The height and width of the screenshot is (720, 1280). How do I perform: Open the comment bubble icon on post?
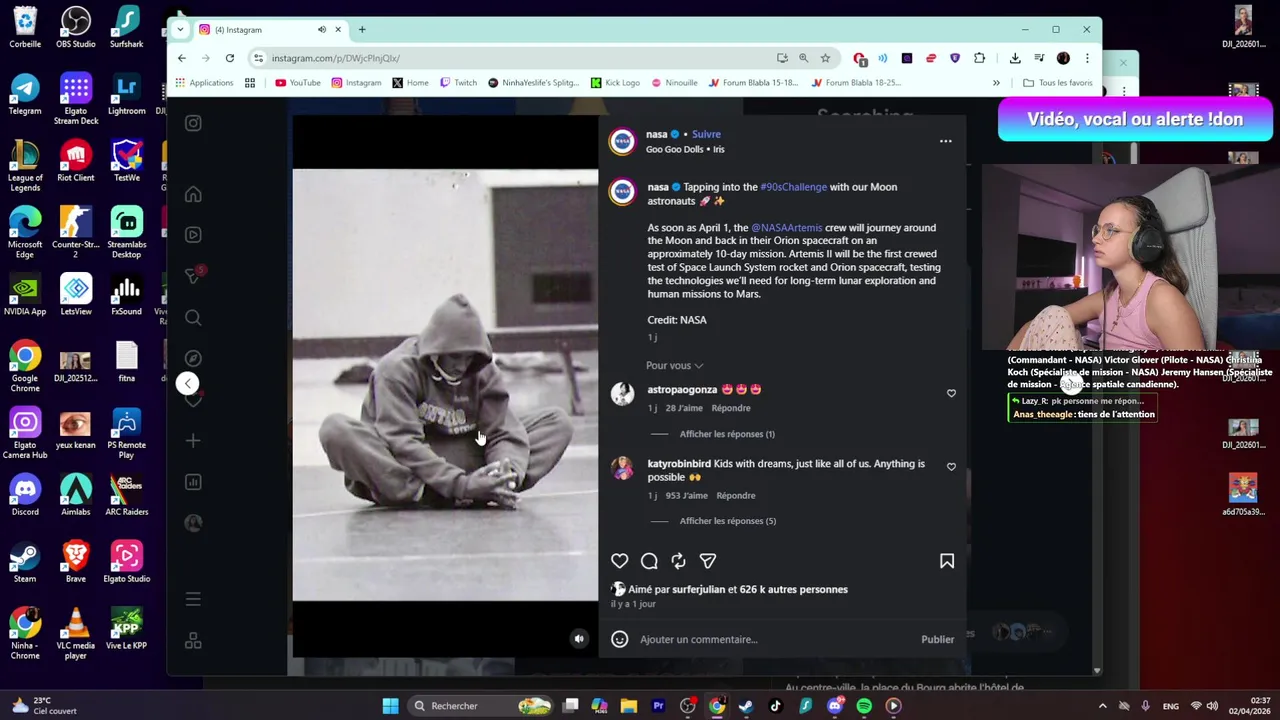(x=649, y=561)
